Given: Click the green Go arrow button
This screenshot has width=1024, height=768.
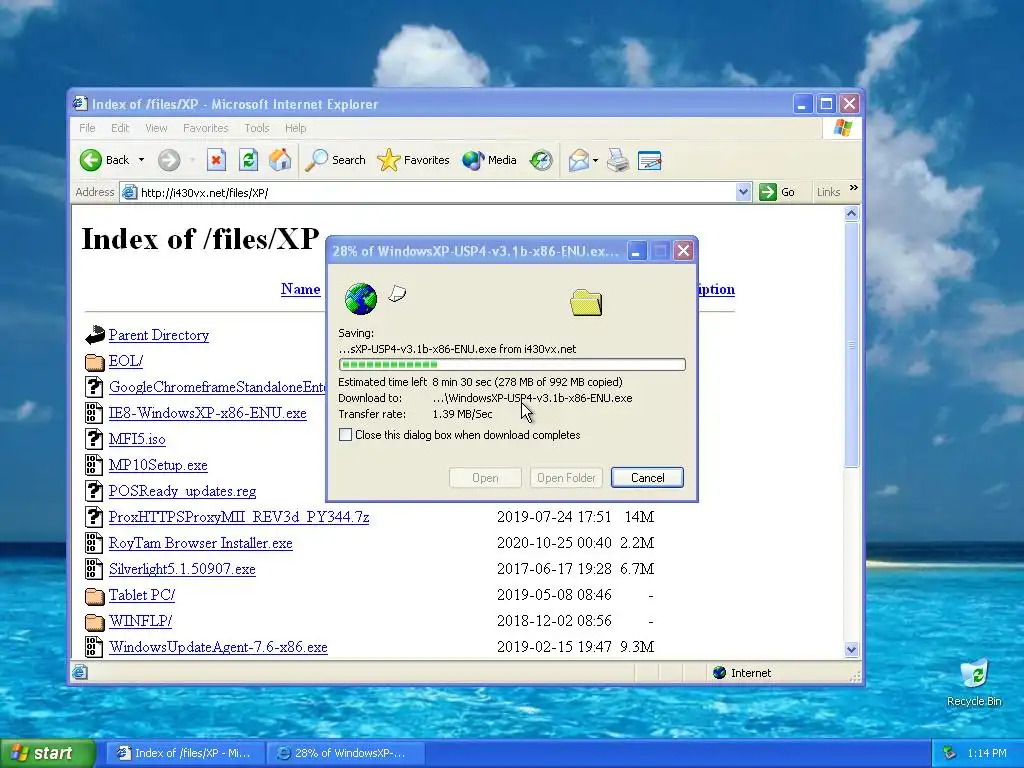Looking at the screenshot, I should (767, 192).
